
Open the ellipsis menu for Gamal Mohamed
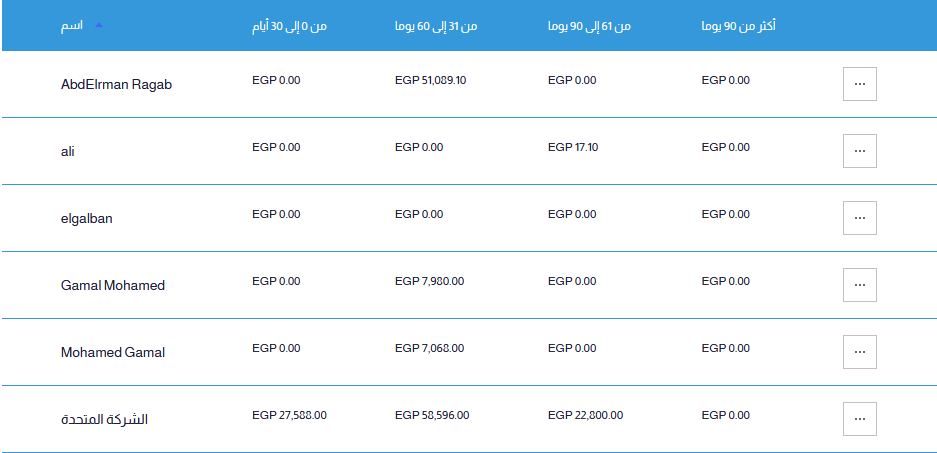pyautogui.click(x=859, y=285)
